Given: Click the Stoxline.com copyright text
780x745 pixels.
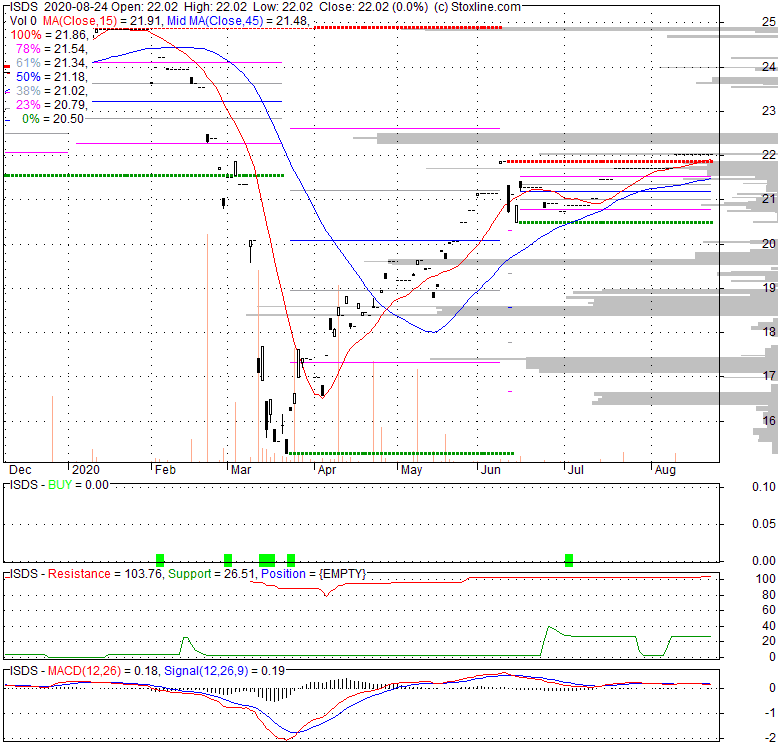Looking at the screenshot, I should [x=478, y=7].
